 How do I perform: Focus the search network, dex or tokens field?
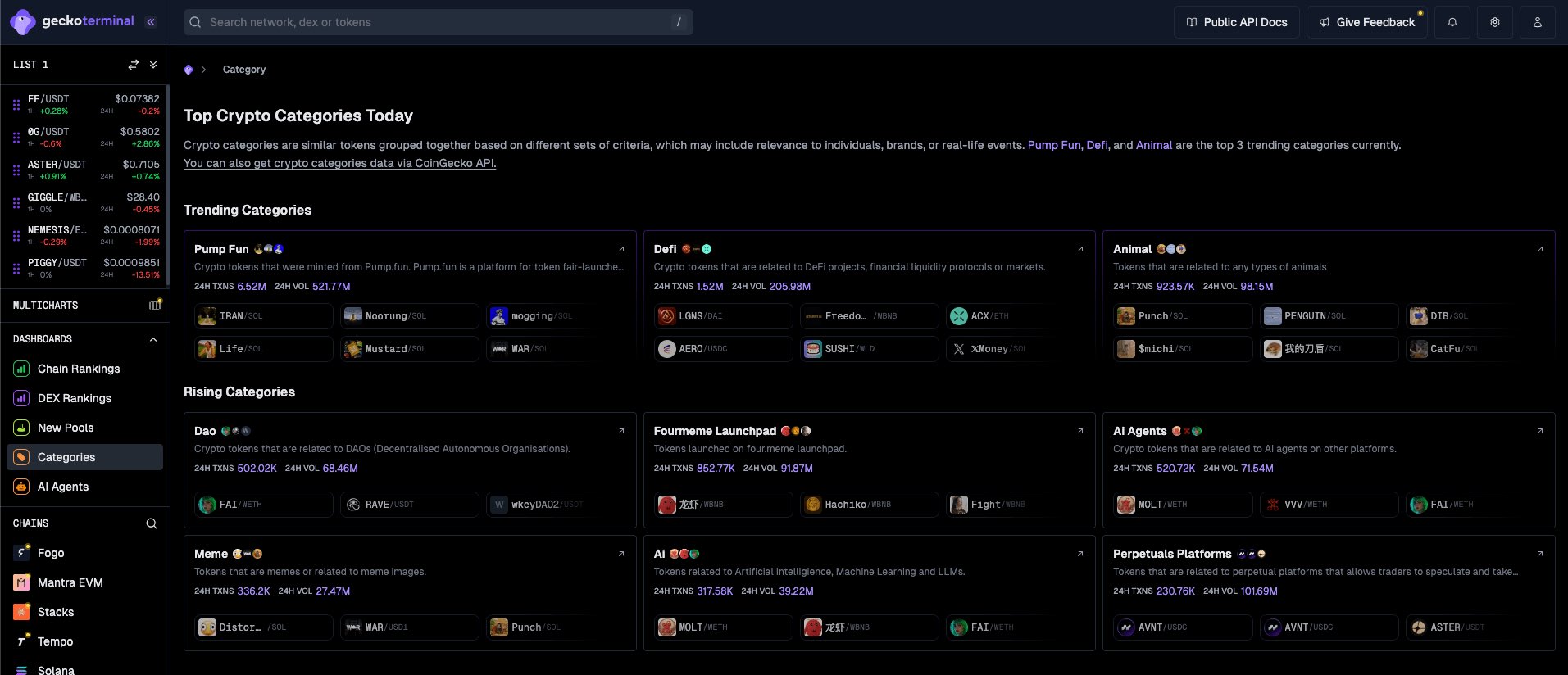[x=439, y=22]
